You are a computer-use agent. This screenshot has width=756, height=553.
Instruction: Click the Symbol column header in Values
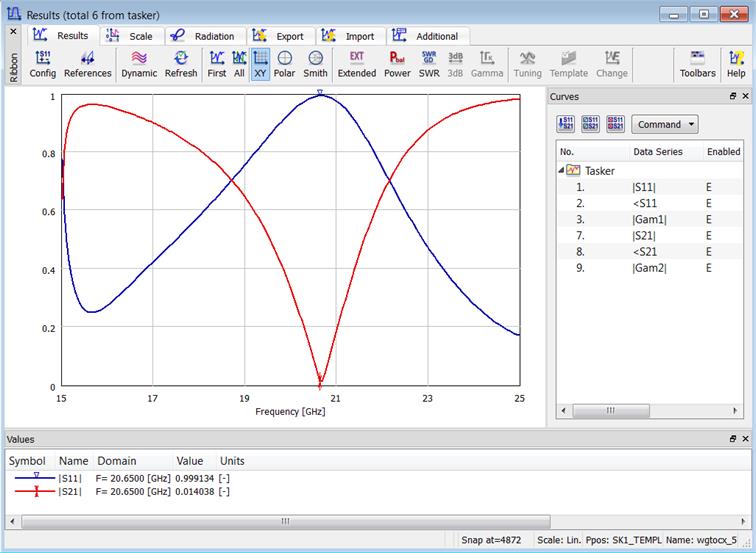(27, 461)
